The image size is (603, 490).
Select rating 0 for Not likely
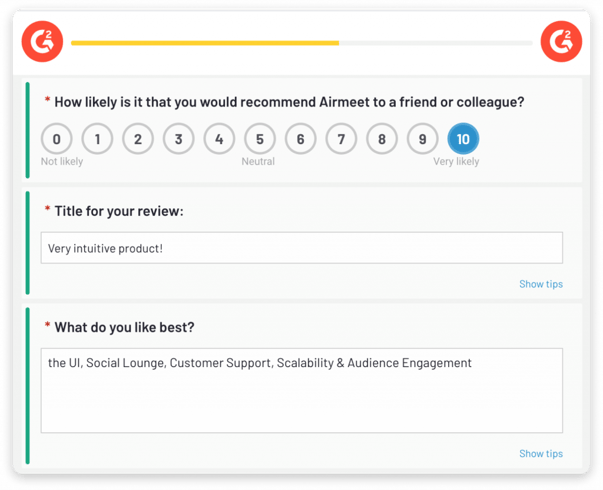57,139
